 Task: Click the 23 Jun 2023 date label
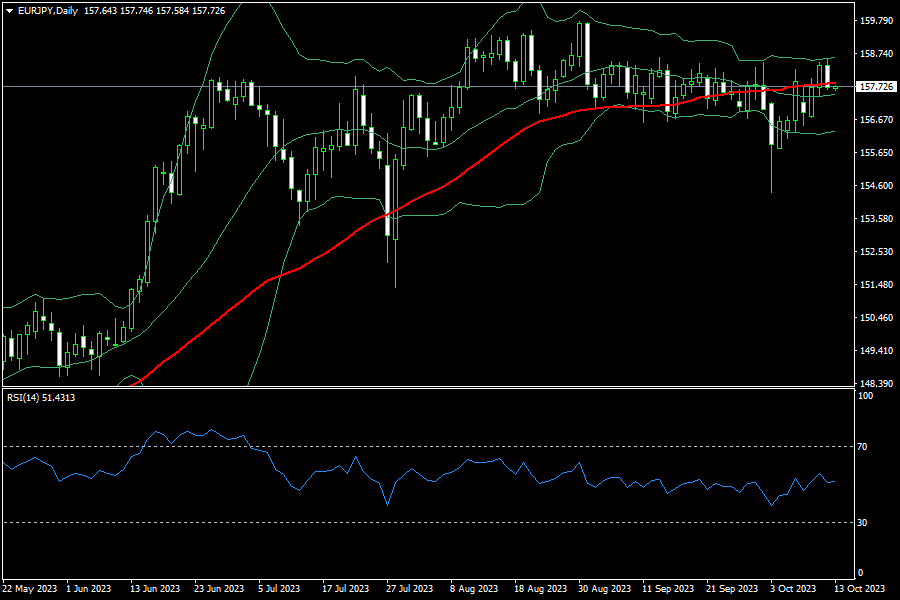tap(219, 589)
